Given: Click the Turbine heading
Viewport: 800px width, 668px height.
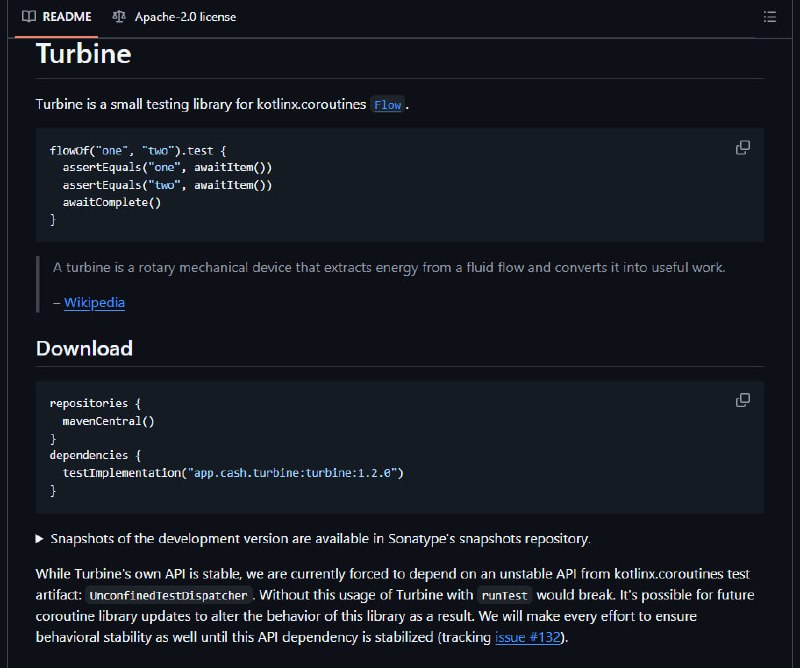Looking at the screenshot, I should 84,54.
